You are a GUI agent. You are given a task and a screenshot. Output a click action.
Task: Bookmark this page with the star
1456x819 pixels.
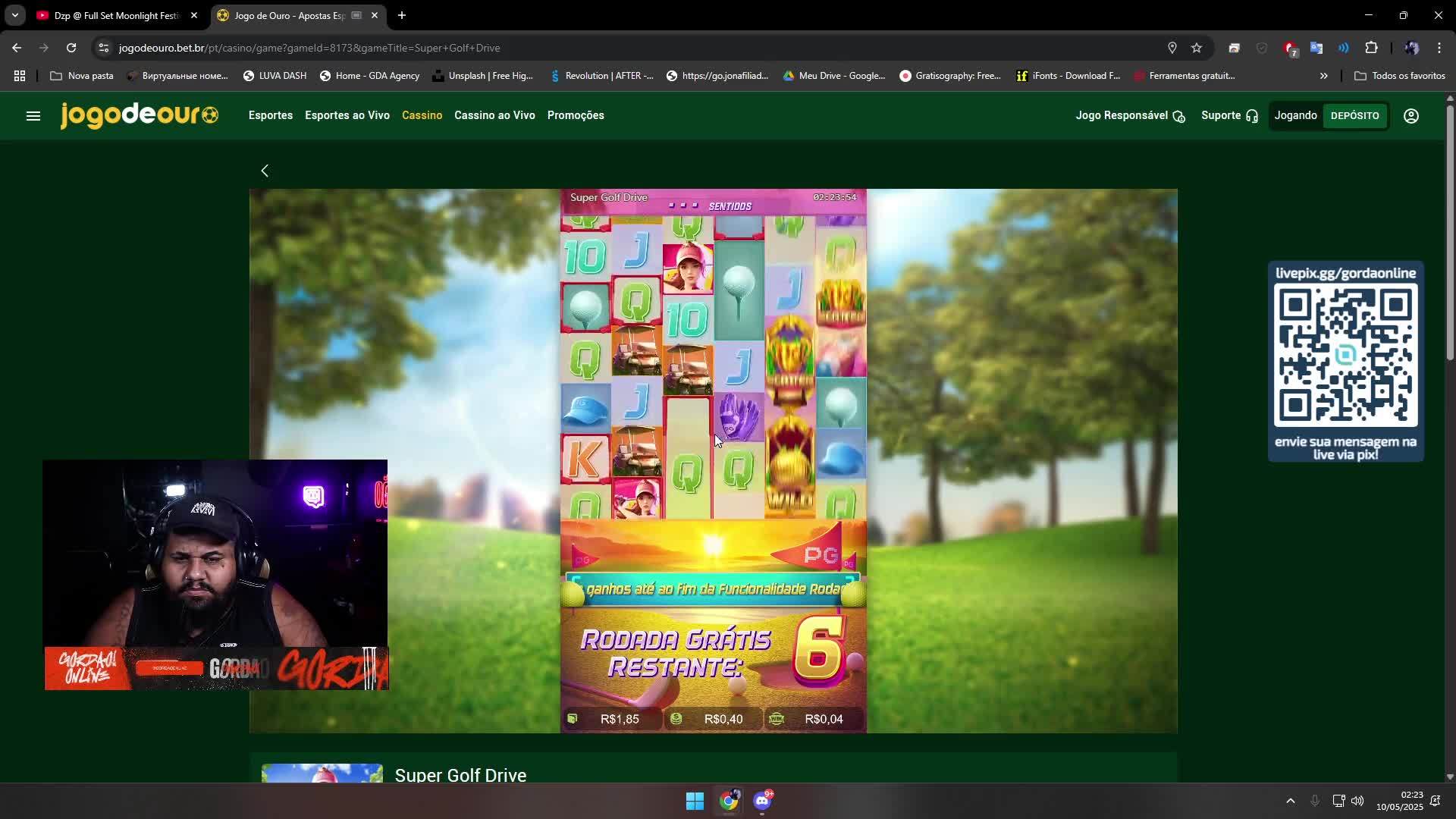coord(1197,48)
